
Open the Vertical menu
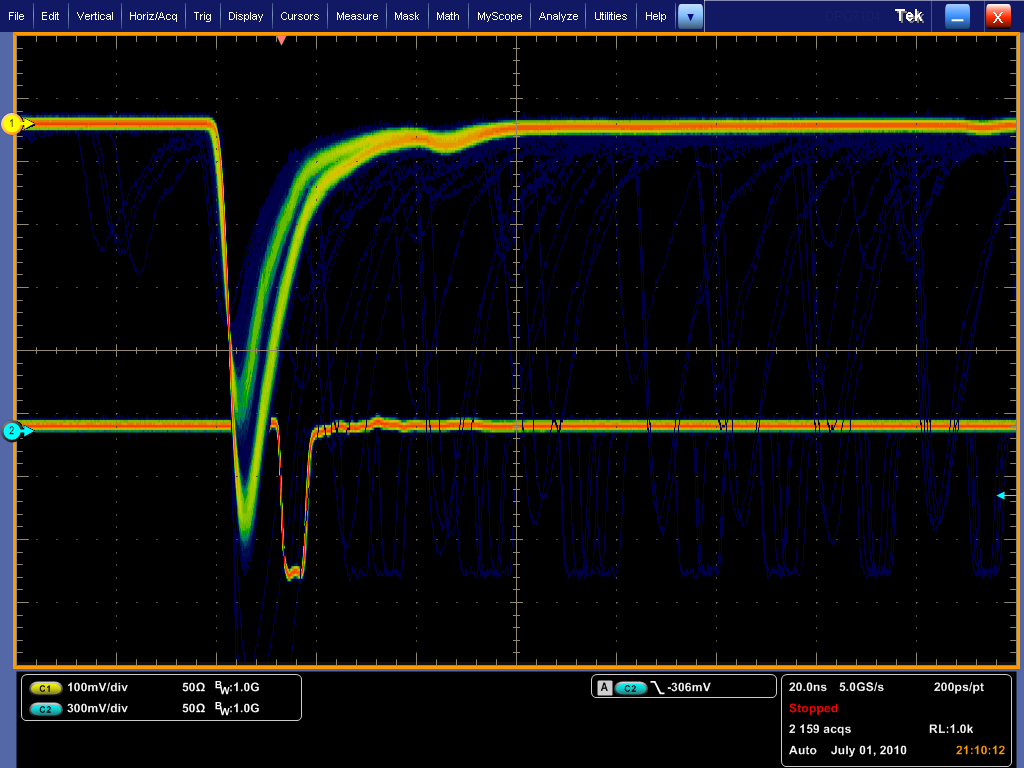coord(95,16)
